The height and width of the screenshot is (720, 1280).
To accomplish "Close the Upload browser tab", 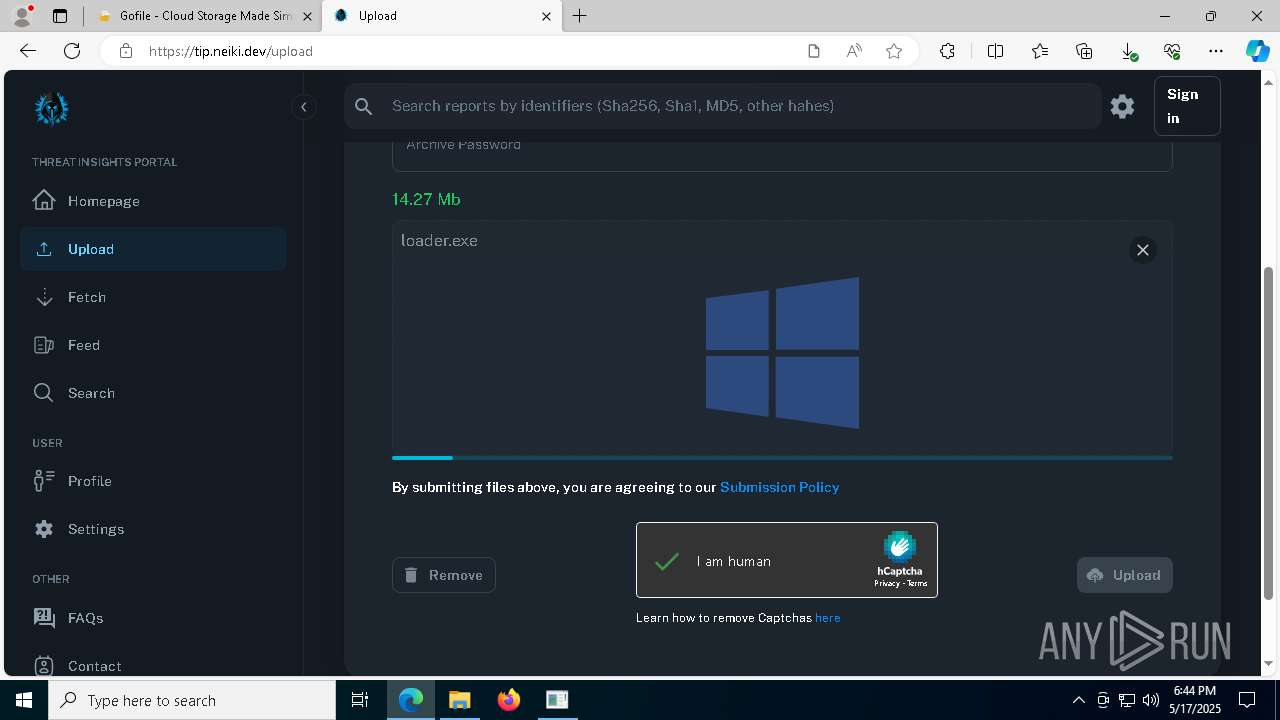I will [x=546, y=16].
